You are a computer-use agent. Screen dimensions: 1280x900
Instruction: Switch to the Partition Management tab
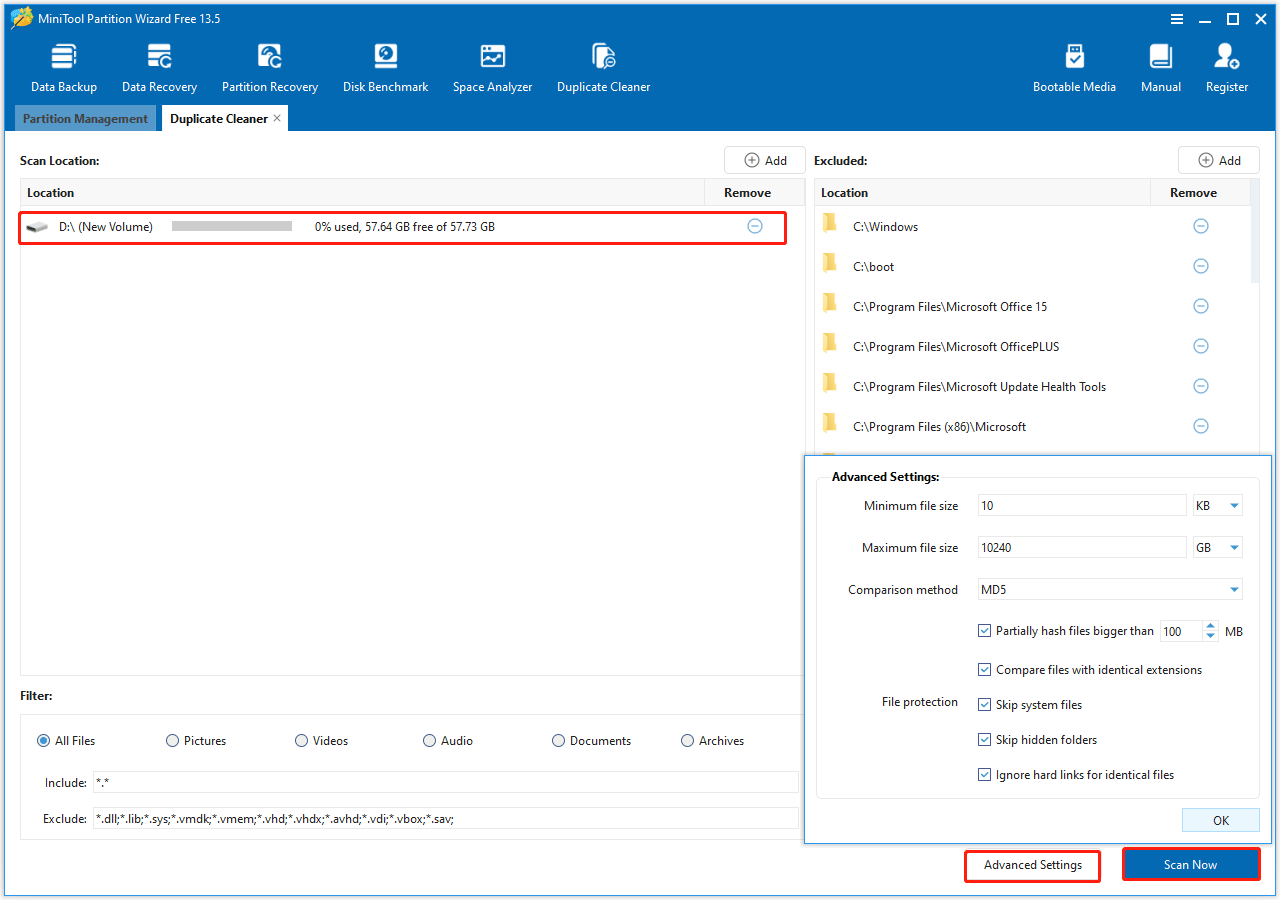click(x=85, y=118)
